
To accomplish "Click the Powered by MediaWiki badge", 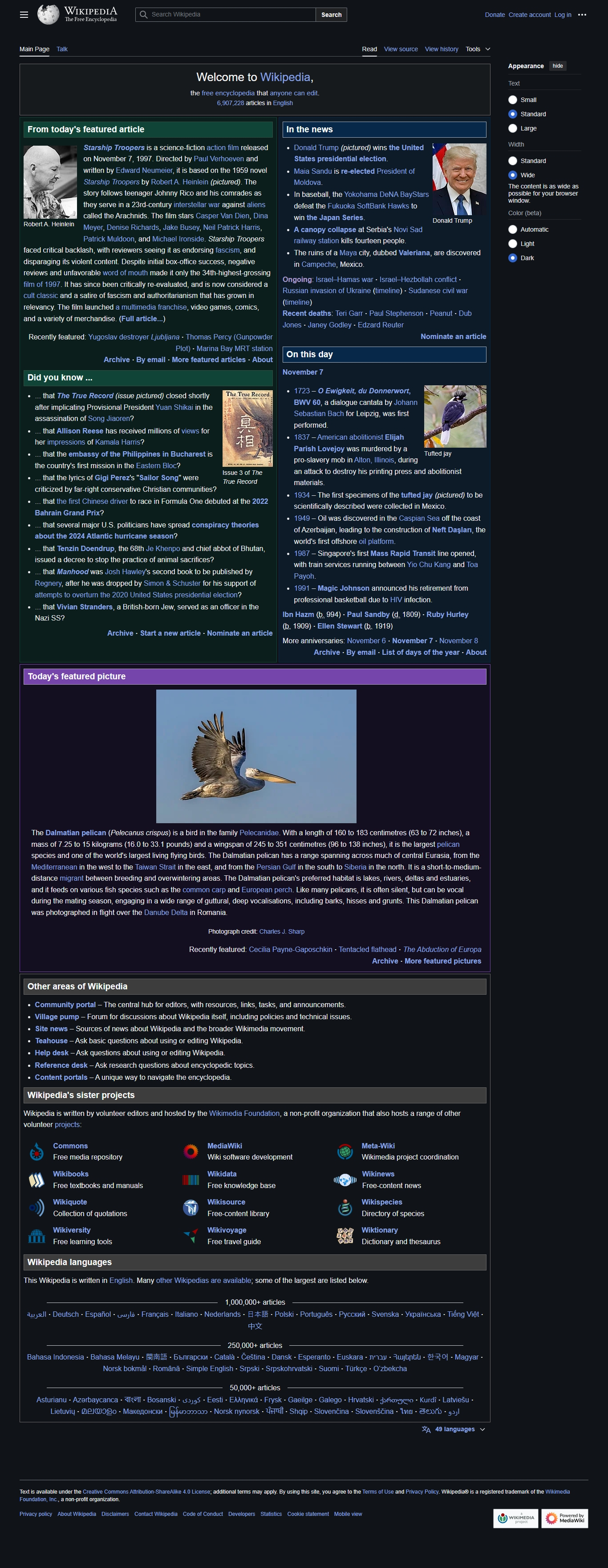I will tap(565, 1518).
